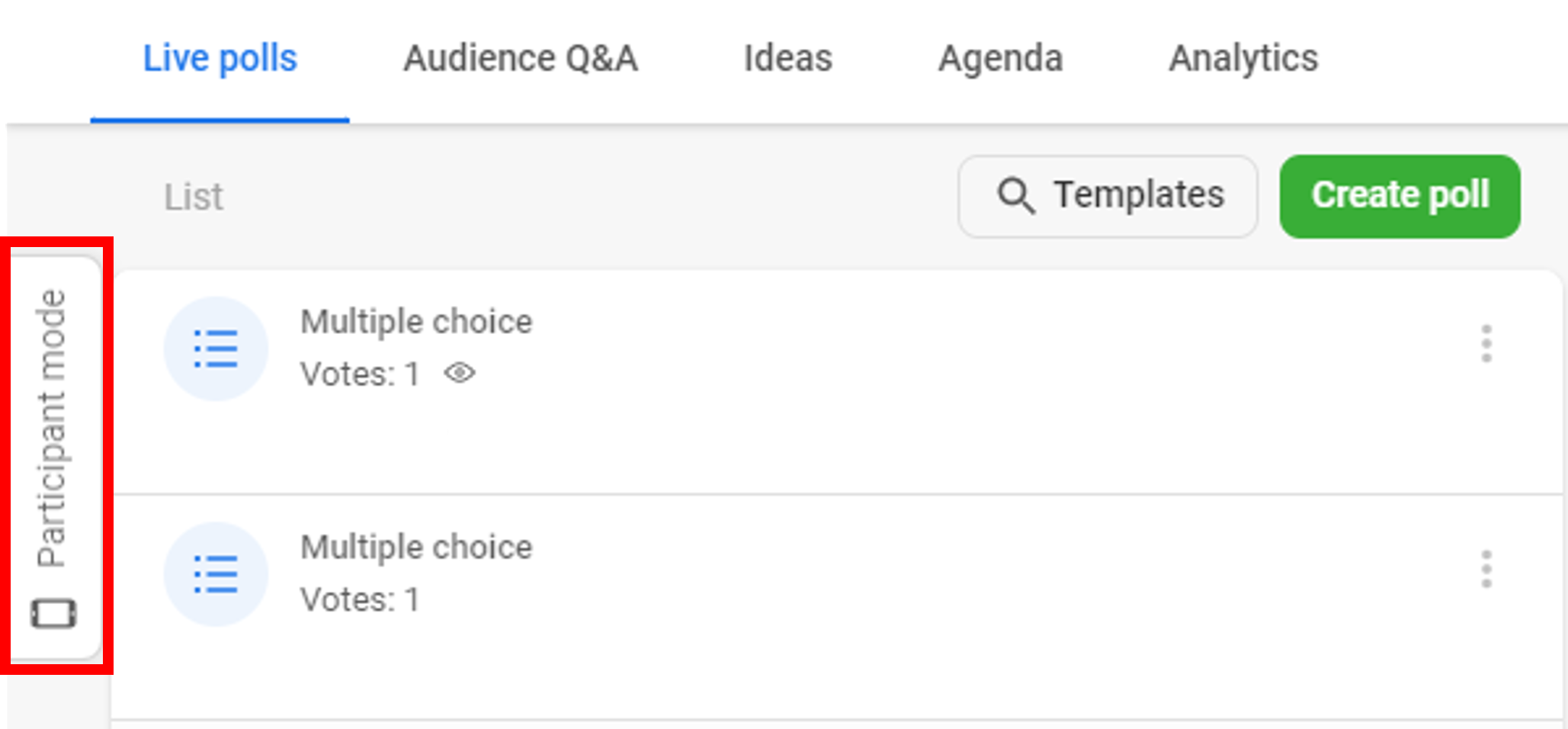Click the Participant mode screen icon

[53, 613]
